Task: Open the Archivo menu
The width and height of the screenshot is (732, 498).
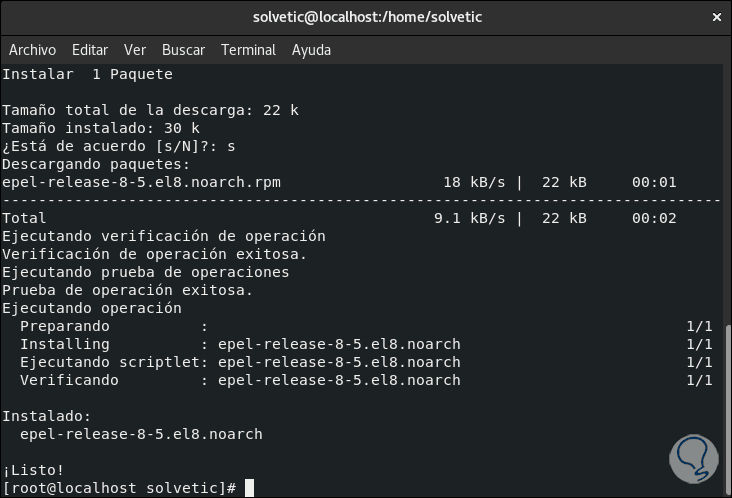Action: (30, 50)
